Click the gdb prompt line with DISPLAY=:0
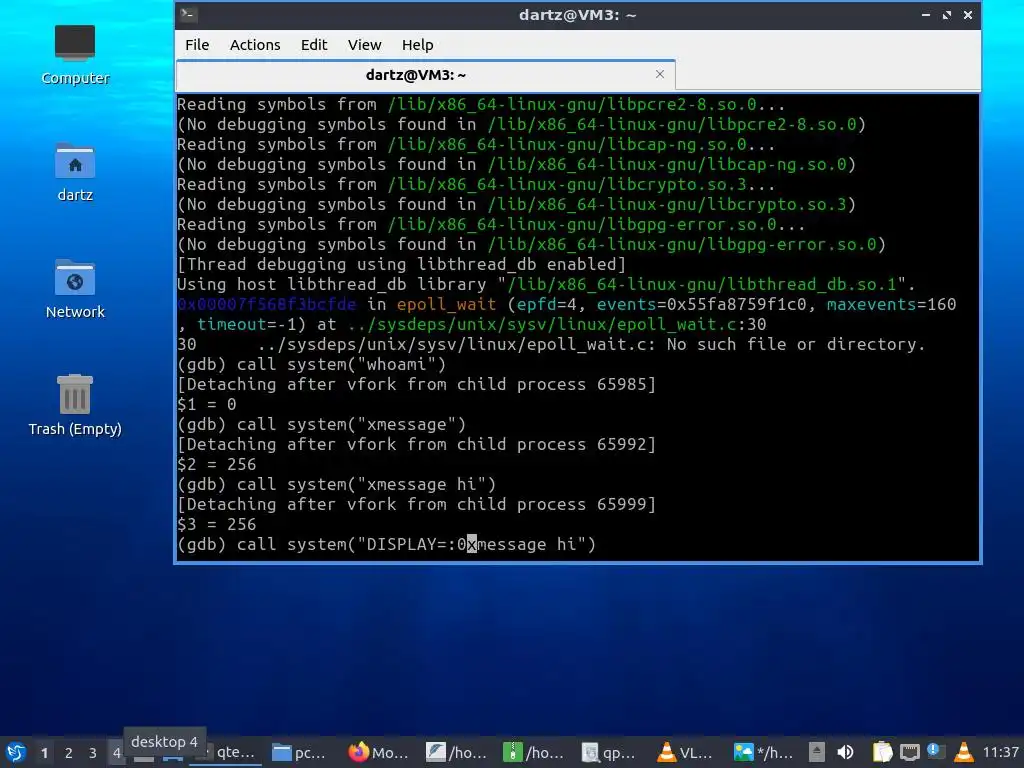Screen dimensions: 1024x768 pyautogui.click(x=387, y=545)
